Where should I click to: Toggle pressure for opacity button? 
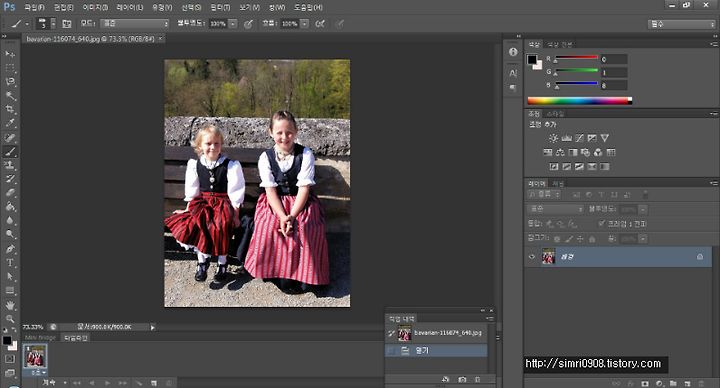pyautogui.click(x=248, y=23)
